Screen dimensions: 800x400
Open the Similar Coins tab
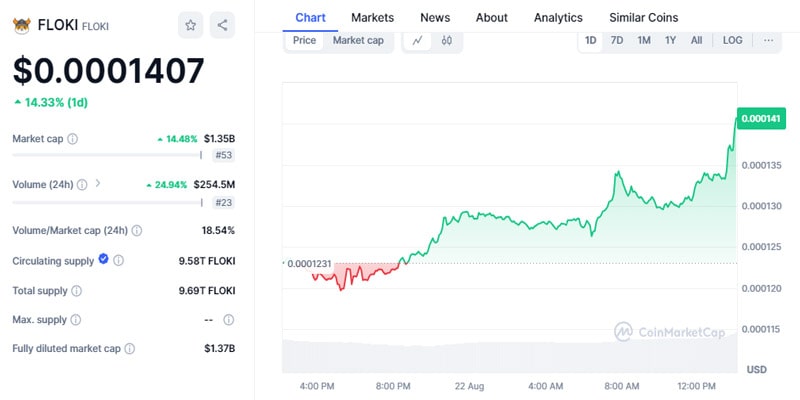tap(644, 18)
